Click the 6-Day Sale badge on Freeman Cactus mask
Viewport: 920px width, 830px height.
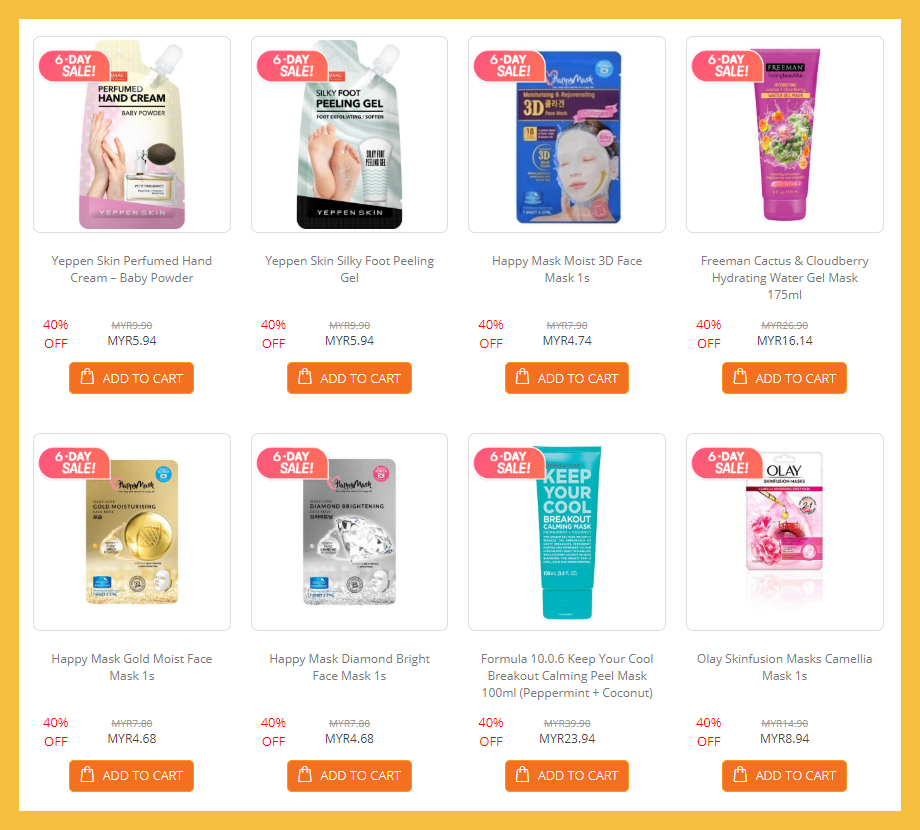click(728, 66)
